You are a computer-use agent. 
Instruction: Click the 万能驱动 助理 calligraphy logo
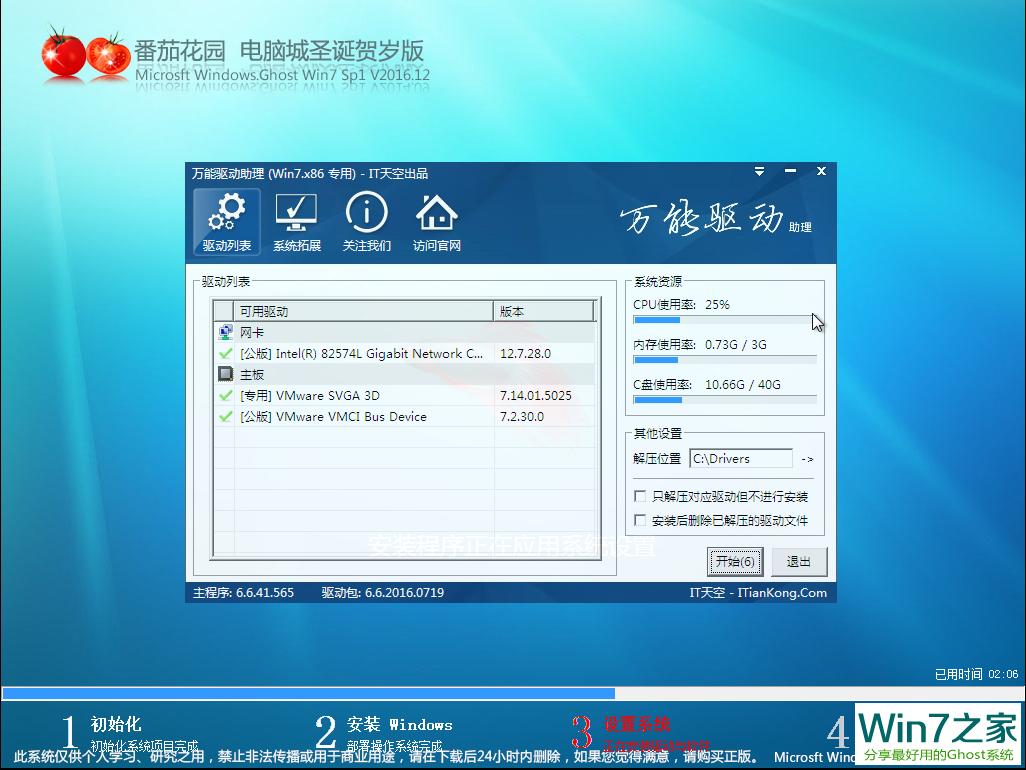[716, 219]
